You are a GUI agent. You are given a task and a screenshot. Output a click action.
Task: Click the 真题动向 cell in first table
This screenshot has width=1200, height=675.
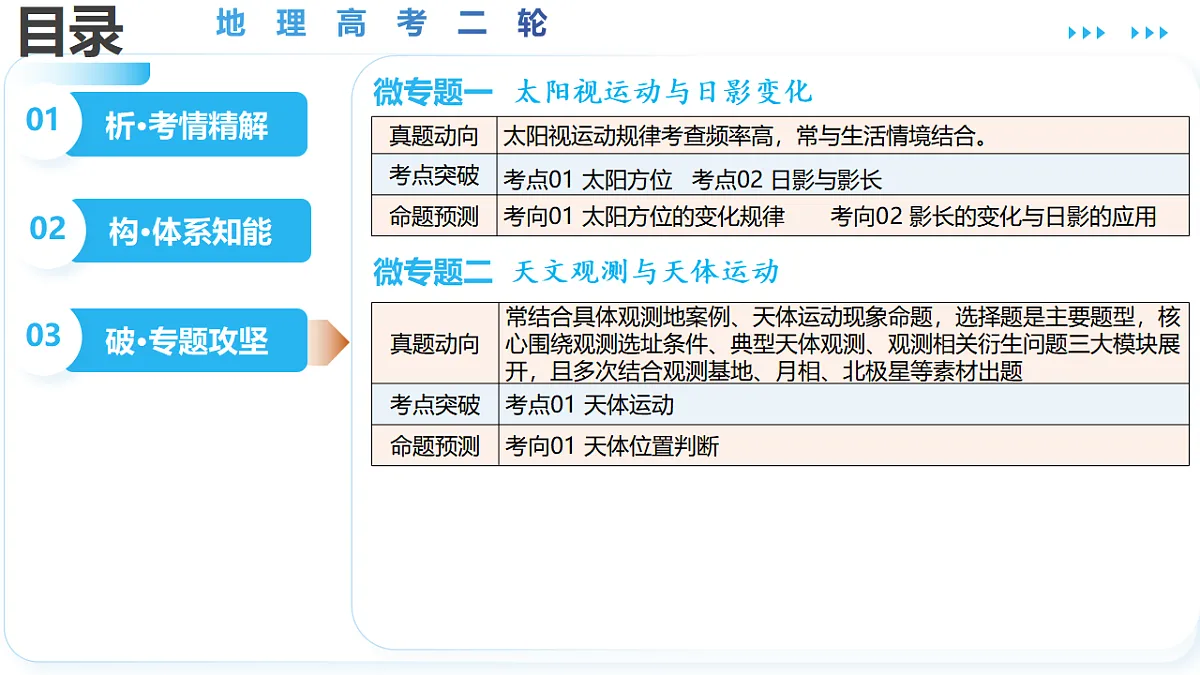click(434, 137)
